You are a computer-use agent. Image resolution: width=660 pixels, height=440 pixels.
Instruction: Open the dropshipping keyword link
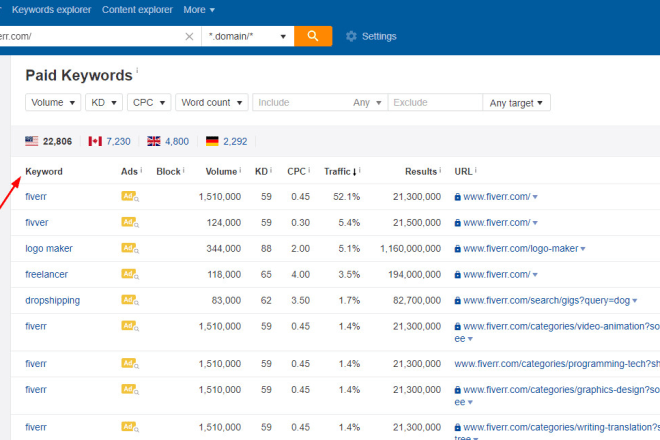[52, 300]
